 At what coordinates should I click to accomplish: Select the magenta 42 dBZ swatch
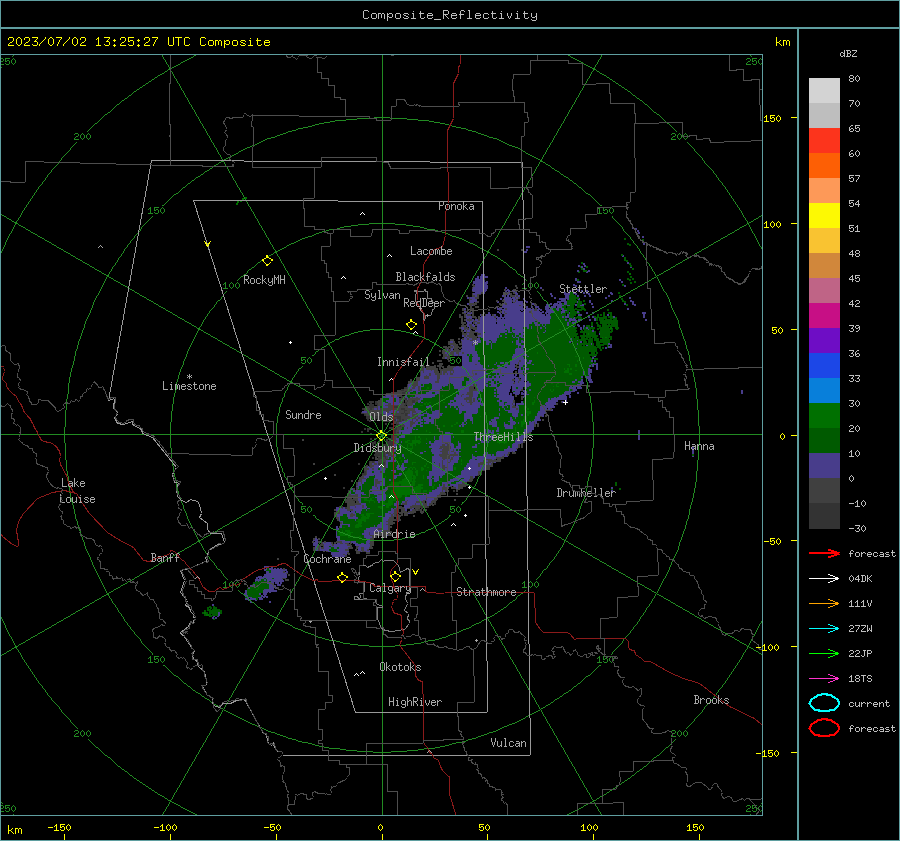pyautogui.click(x=824, y=315)
